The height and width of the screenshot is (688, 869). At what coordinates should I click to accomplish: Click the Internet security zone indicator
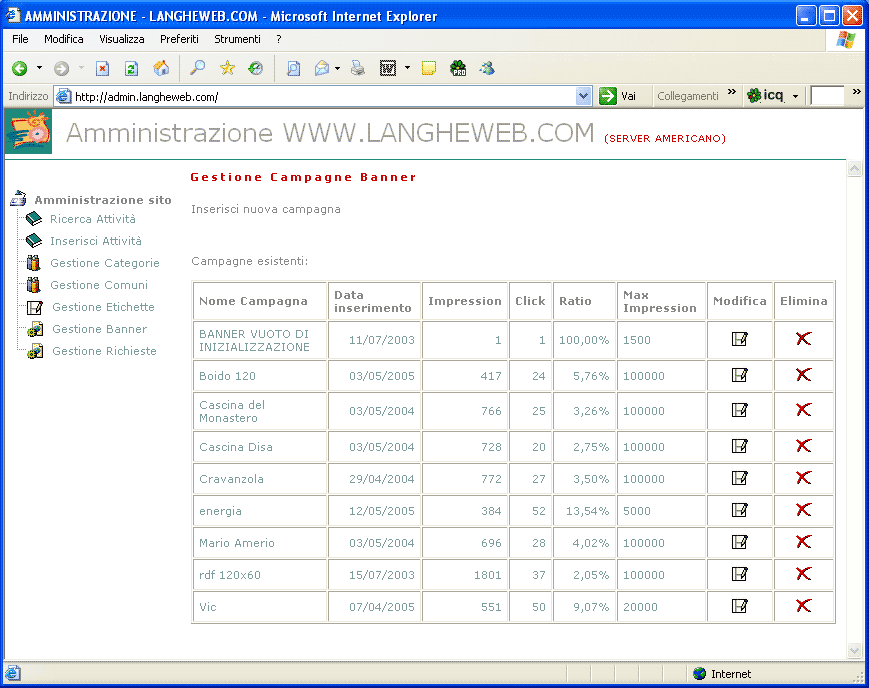pyautogui.click(x=723, y=674)
